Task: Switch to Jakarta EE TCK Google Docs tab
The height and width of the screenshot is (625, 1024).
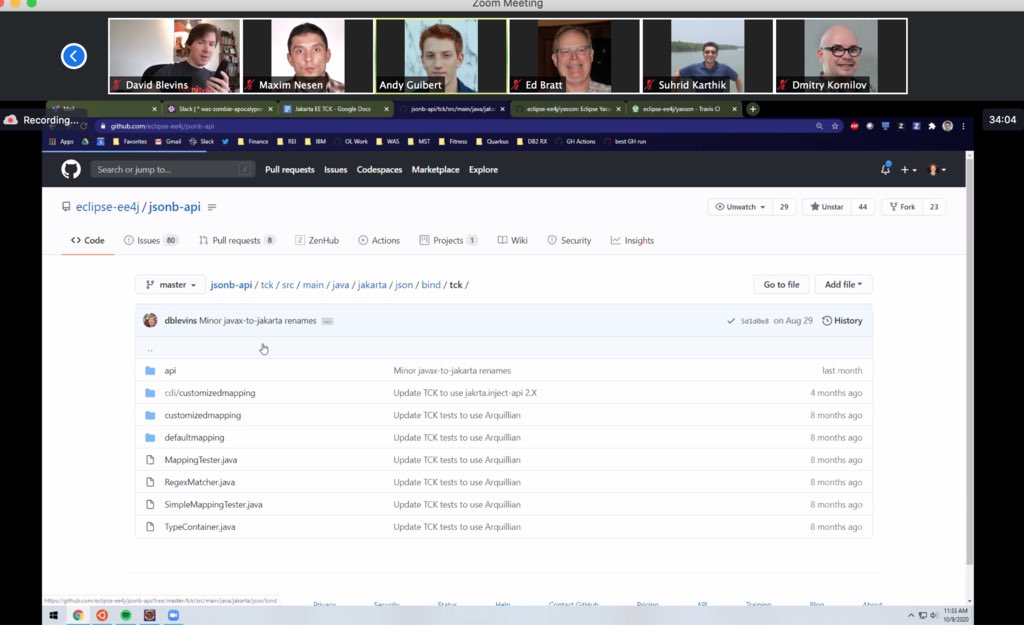Action: [334, 109]
